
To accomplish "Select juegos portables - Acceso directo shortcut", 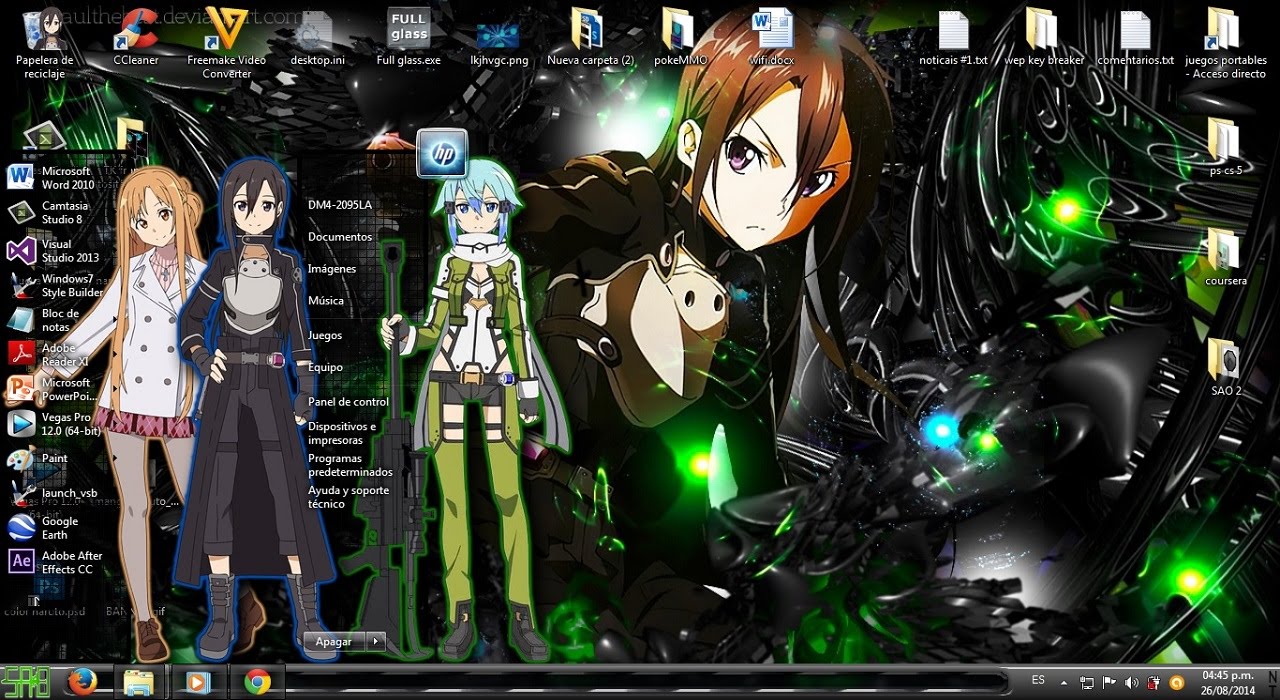I will (1225, 42).
